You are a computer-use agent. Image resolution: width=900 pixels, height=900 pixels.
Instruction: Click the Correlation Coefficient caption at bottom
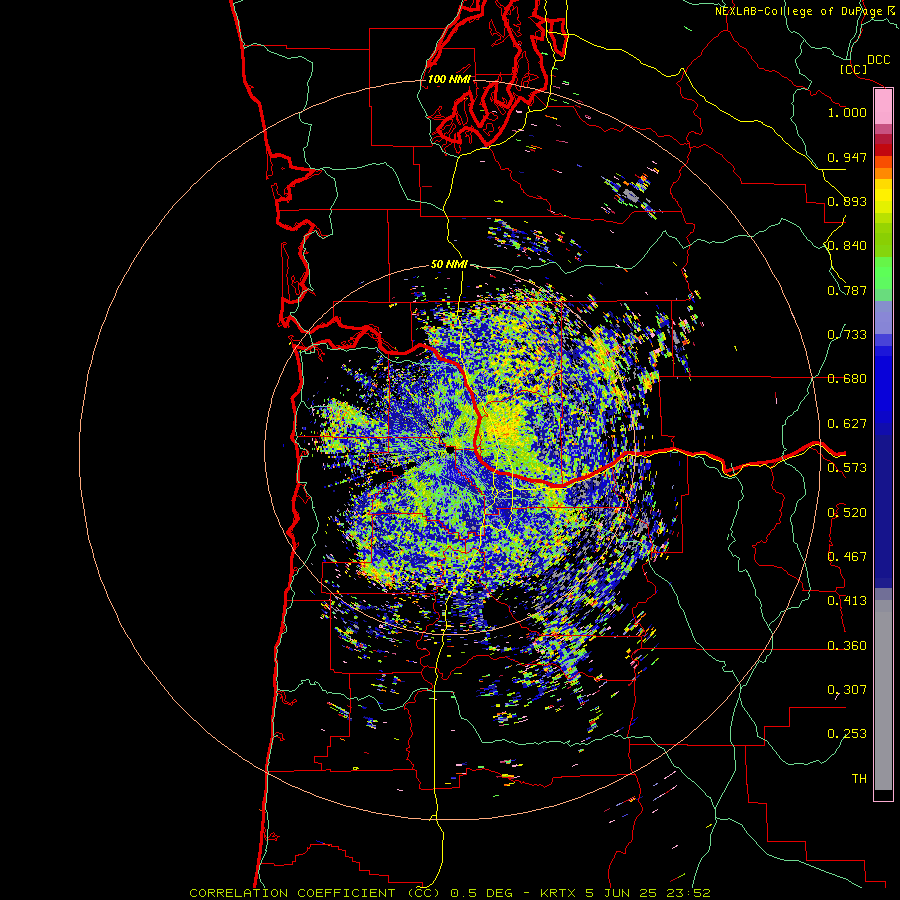450,893
